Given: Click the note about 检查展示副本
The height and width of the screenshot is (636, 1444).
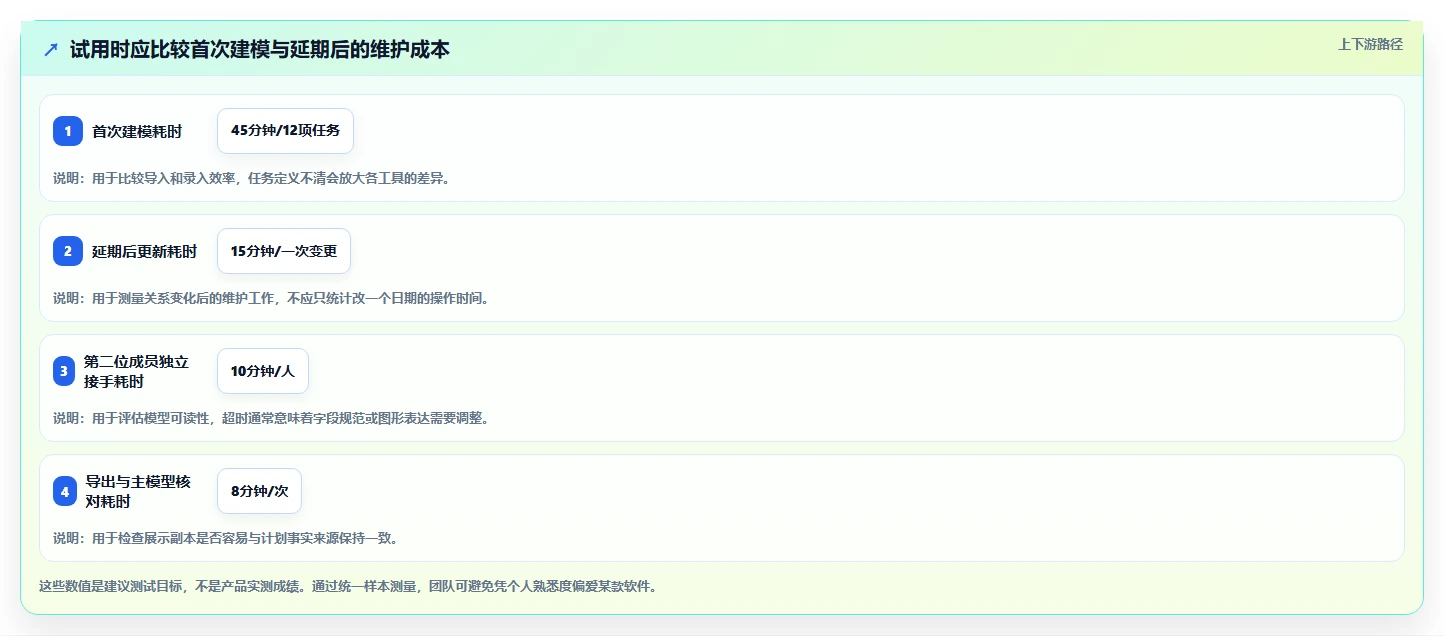Looking at the screenshot, I should (226, 538).
